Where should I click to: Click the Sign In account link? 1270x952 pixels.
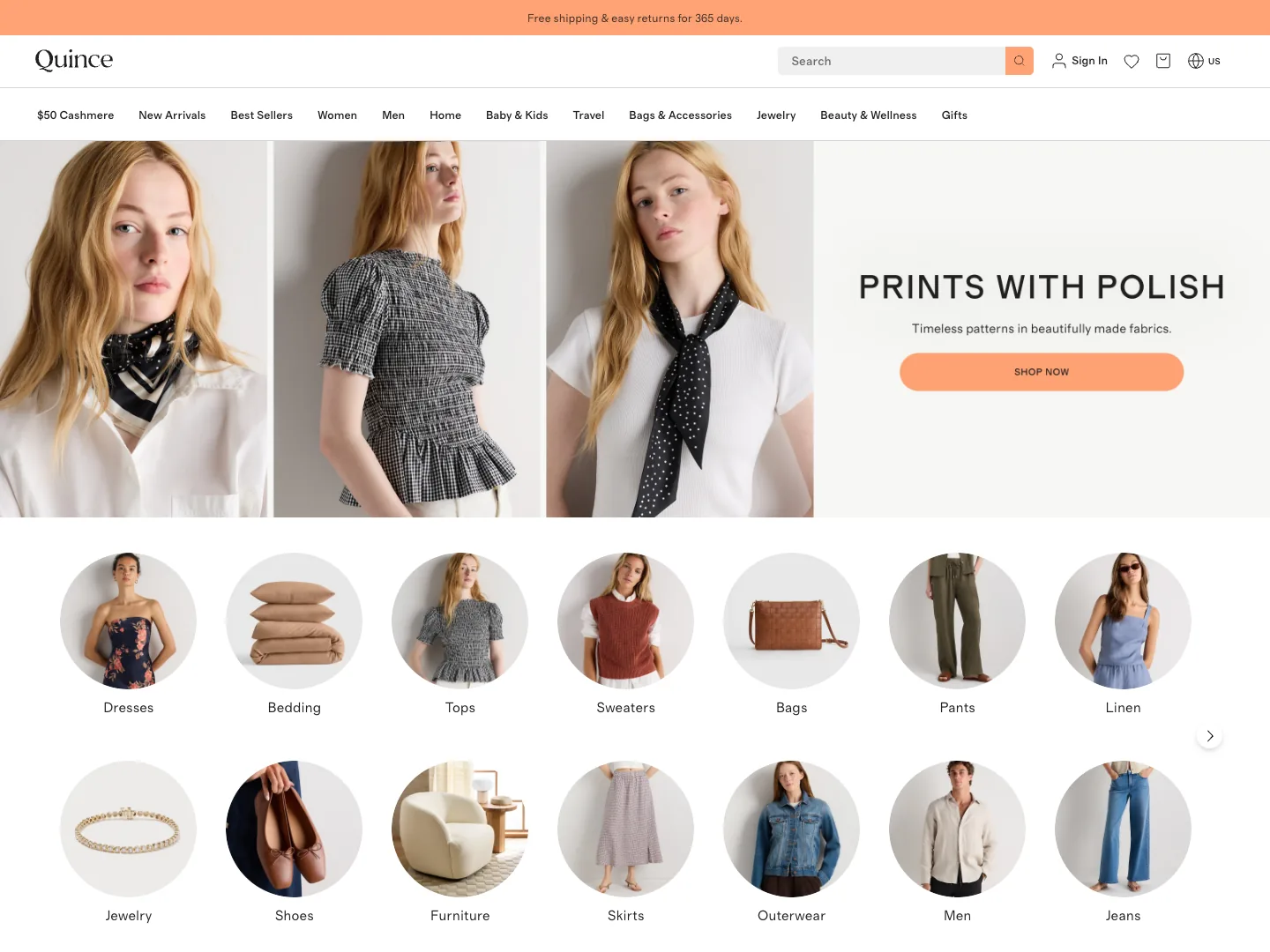click(x=1079, y=61)
